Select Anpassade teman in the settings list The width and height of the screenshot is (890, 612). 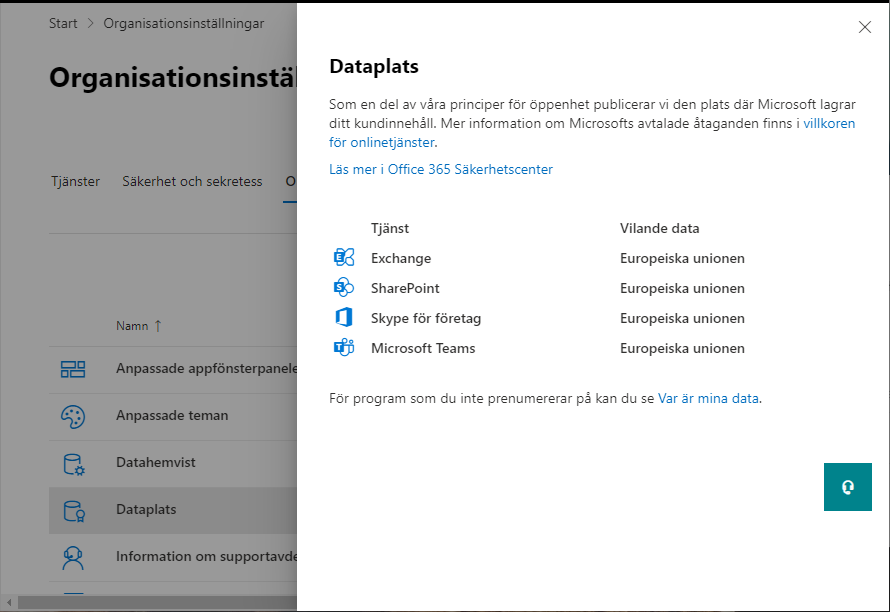pyautogui.click(x=172, y=416)
